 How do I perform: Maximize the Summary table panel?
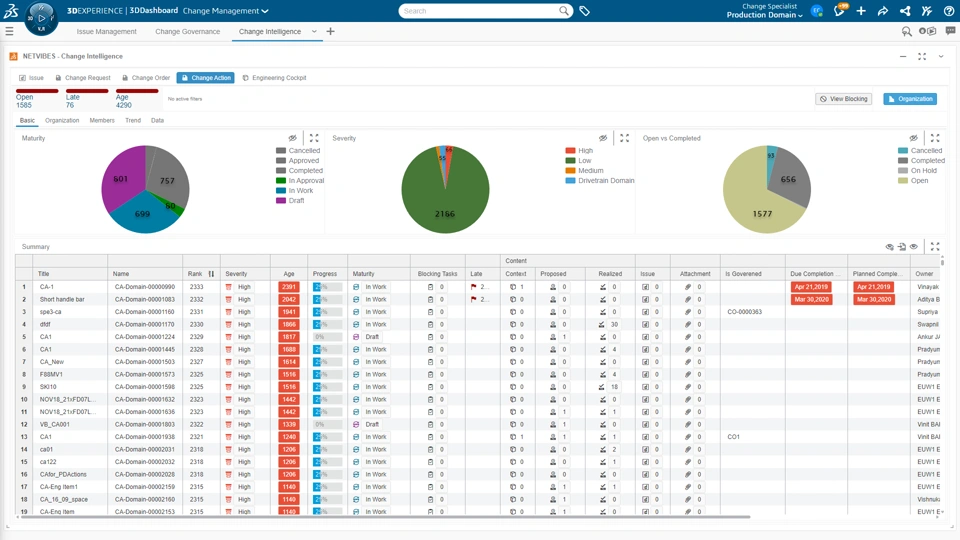click(x=935, y=247)
